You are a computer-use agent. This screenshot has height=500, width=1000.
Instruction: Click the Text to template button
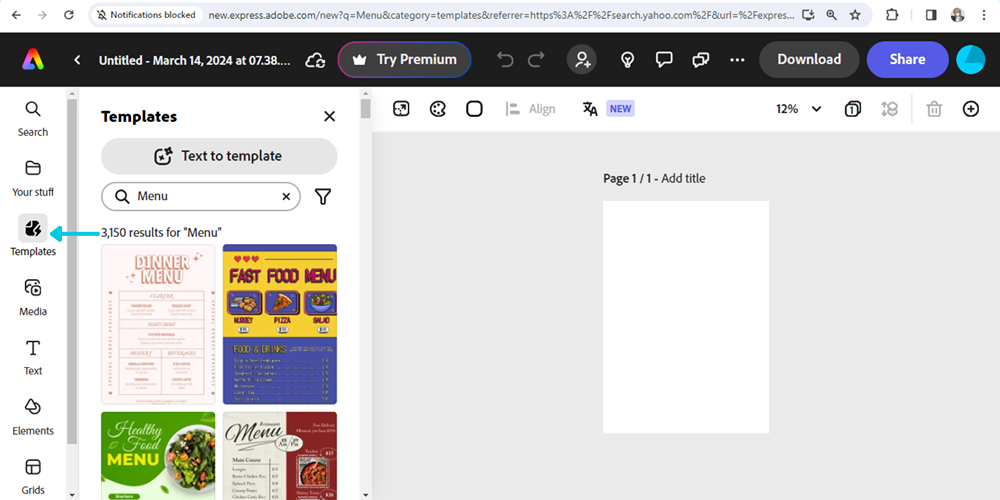(x=219, y=156)
